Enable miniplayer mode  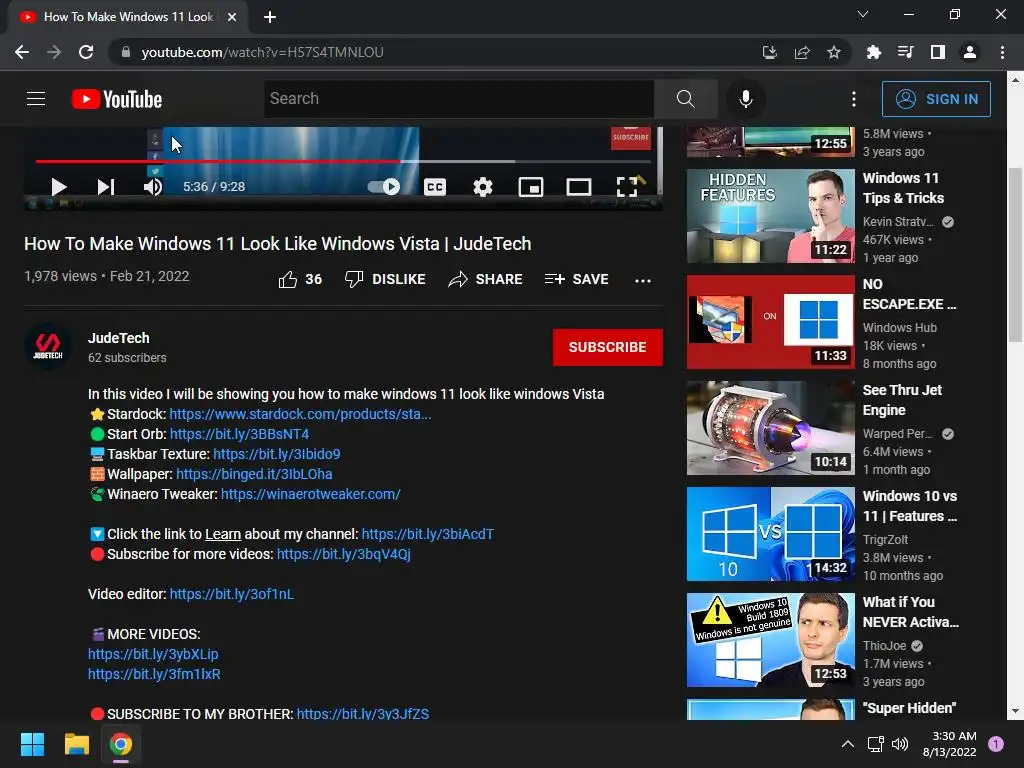pos(530,187)
